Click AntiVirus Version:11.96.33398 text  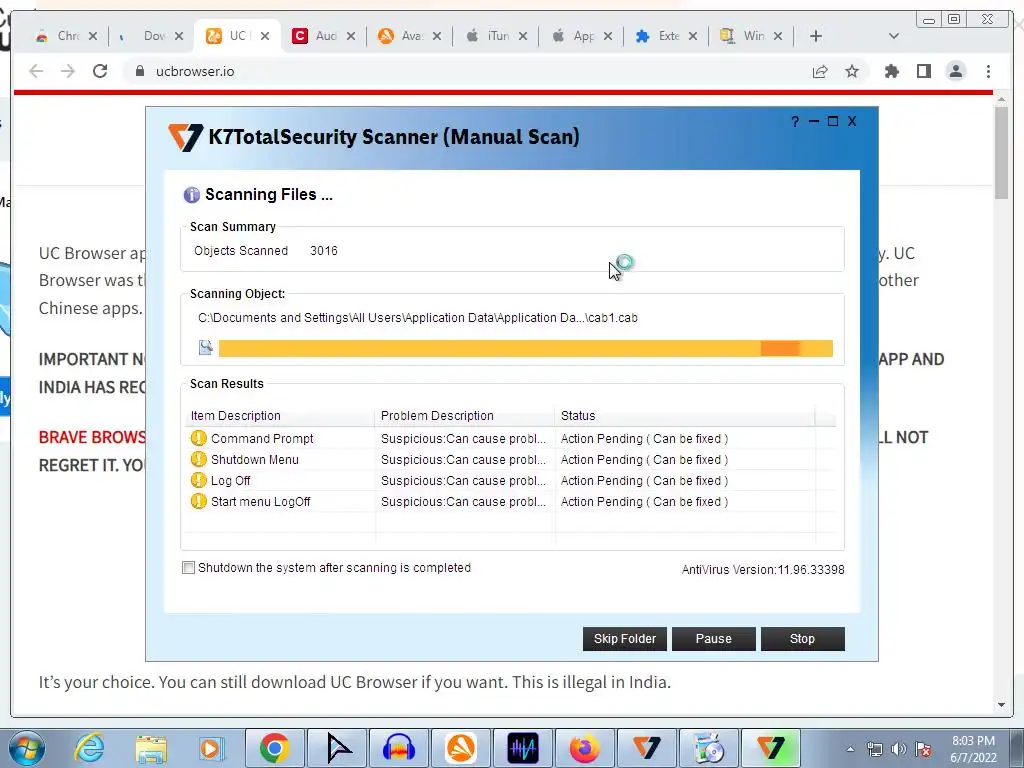pyautogui.click(x=763, y=569)
